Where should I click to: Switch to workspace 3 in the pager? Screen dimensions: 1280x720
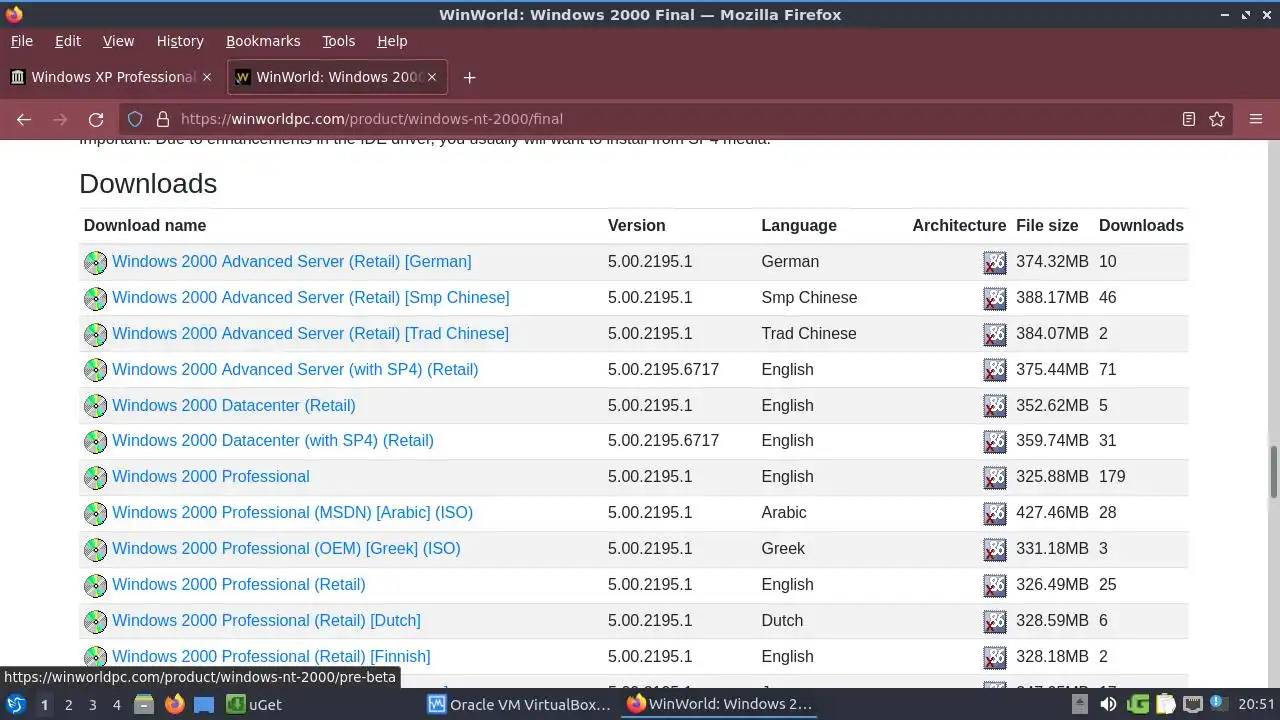pos(92,705)
